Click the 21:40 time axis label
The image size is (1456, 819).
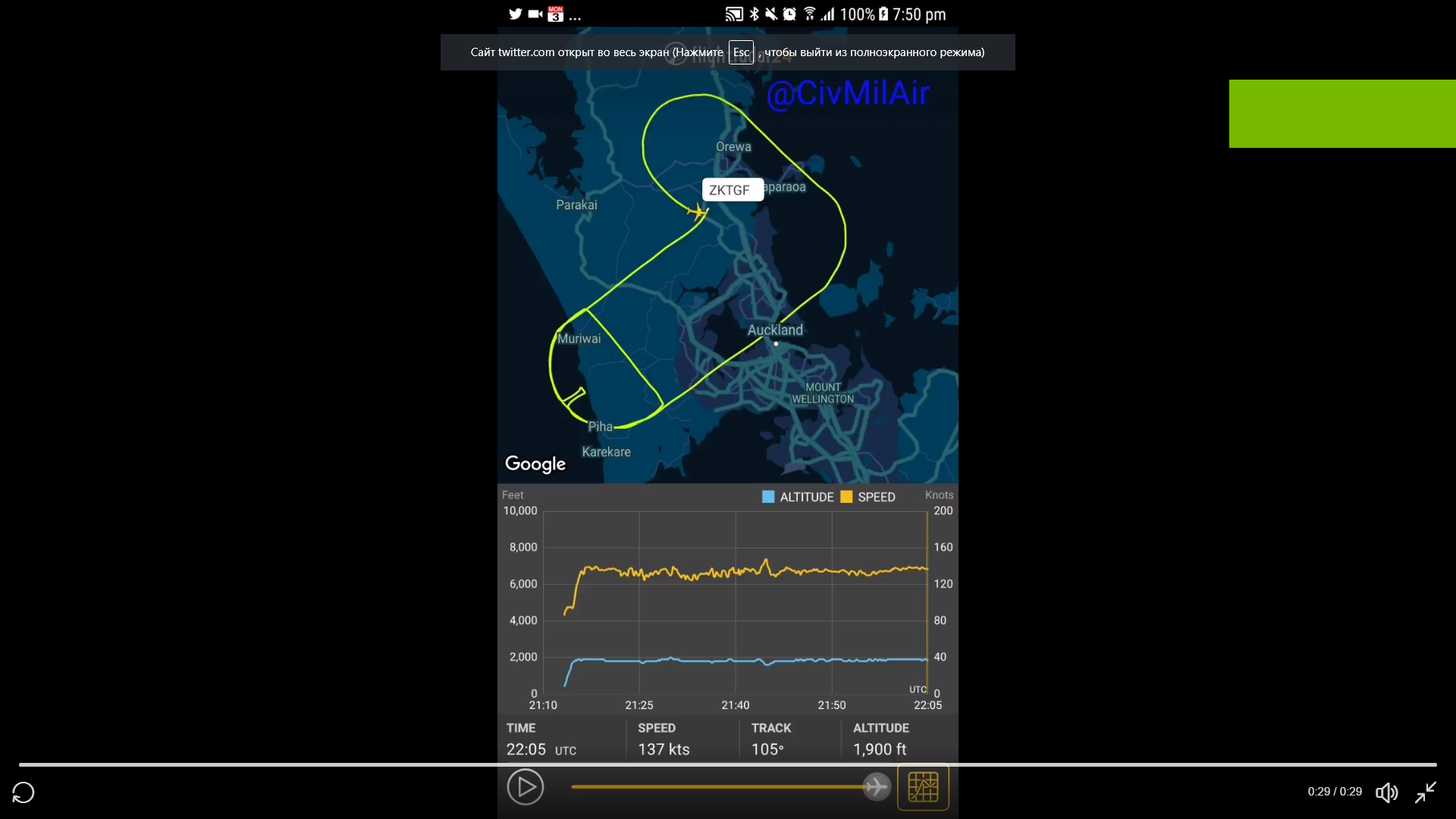(x=736, y=705)
